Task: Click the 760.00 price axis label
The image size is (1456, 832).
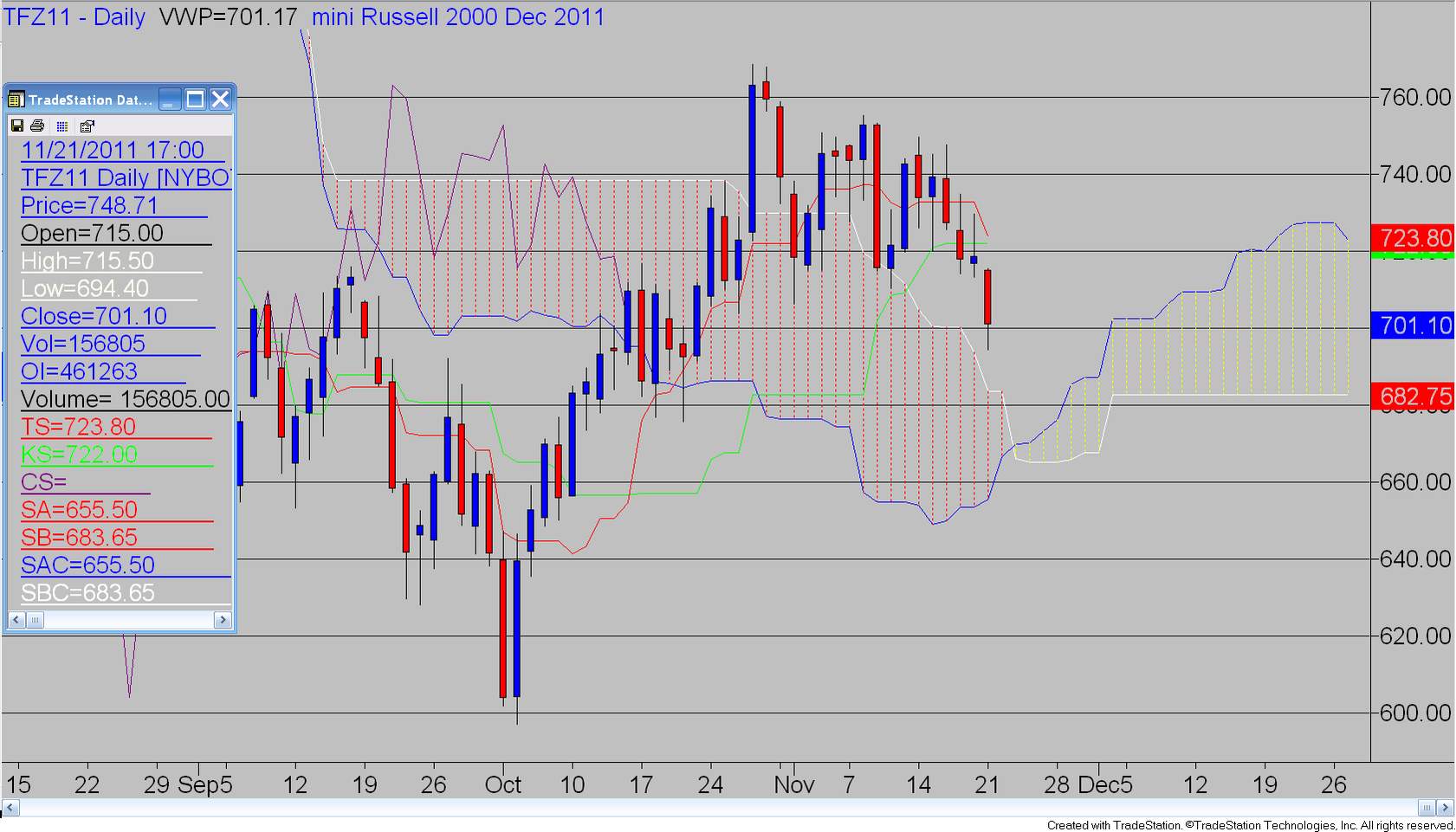Action: 1415,97
